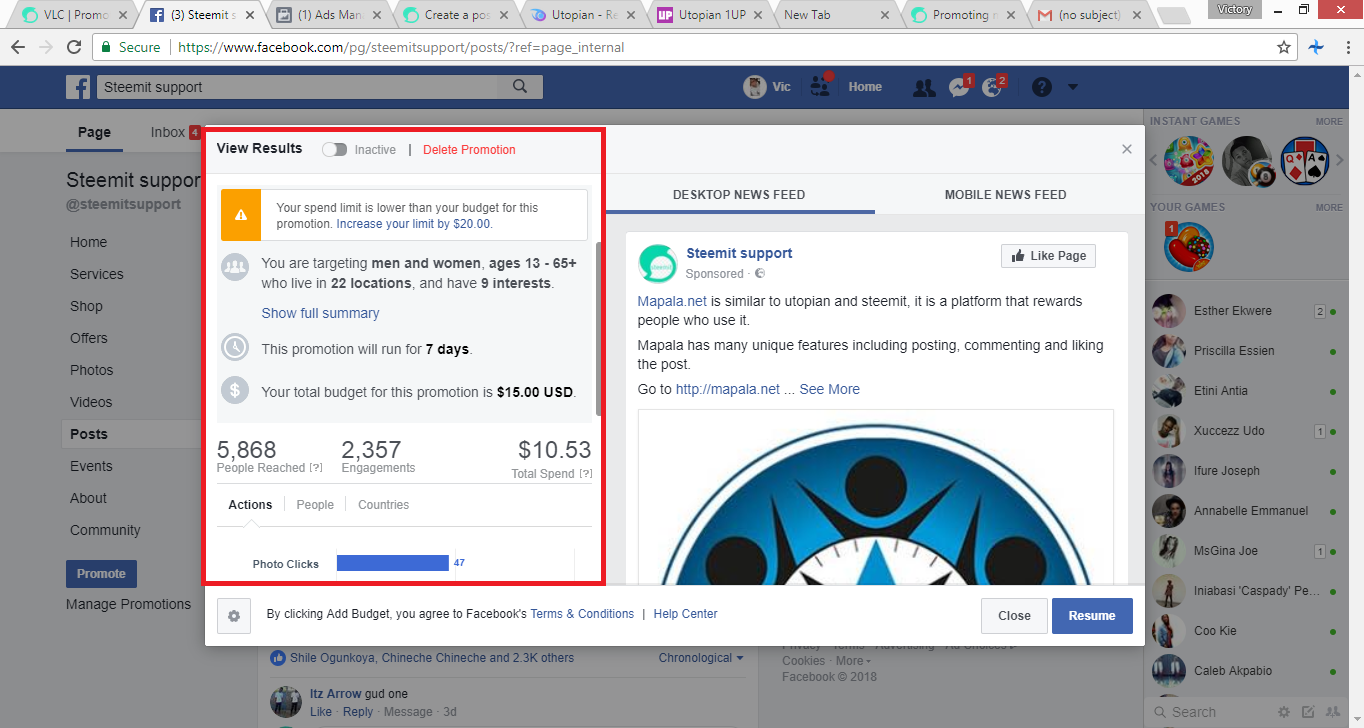Open Community in page sidebar
Viewport: 1364px width, 728px height.
pyautogui.click(x=105, y=530)
